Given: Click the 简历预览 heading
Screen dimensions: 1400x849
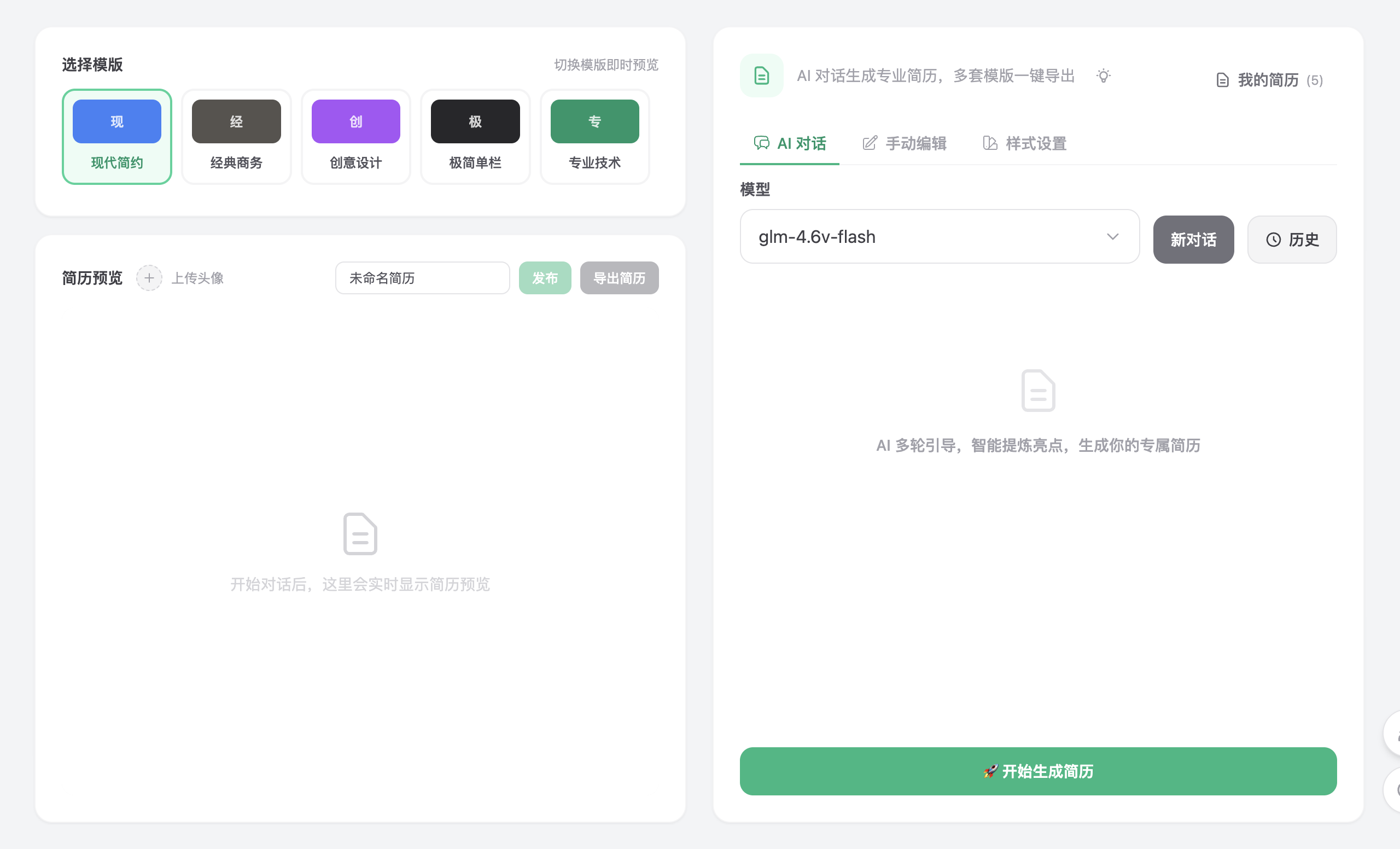Looking at the screenshot, I should [x=92, y=278].
